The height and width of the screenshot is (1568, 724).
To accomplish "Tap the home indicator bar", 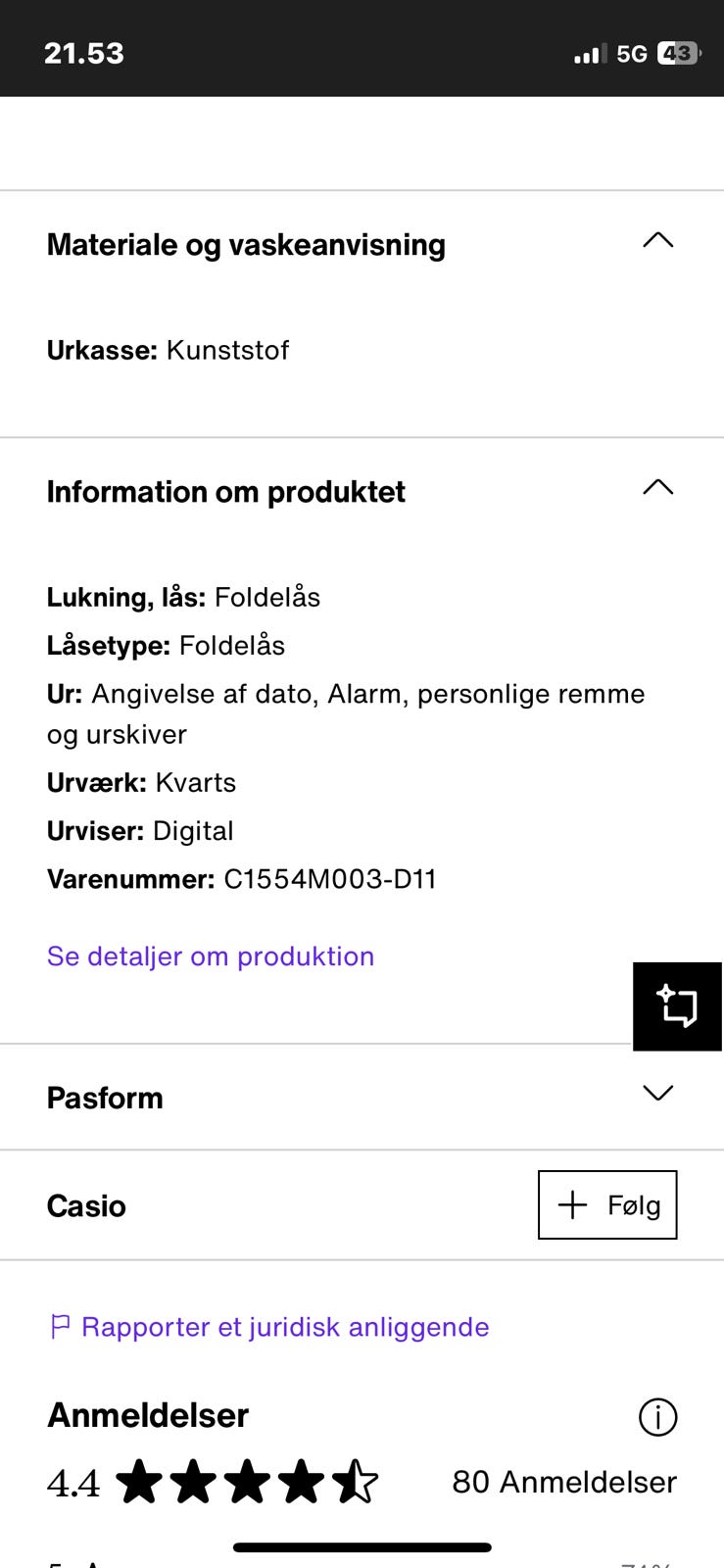I will [362, 1548].
